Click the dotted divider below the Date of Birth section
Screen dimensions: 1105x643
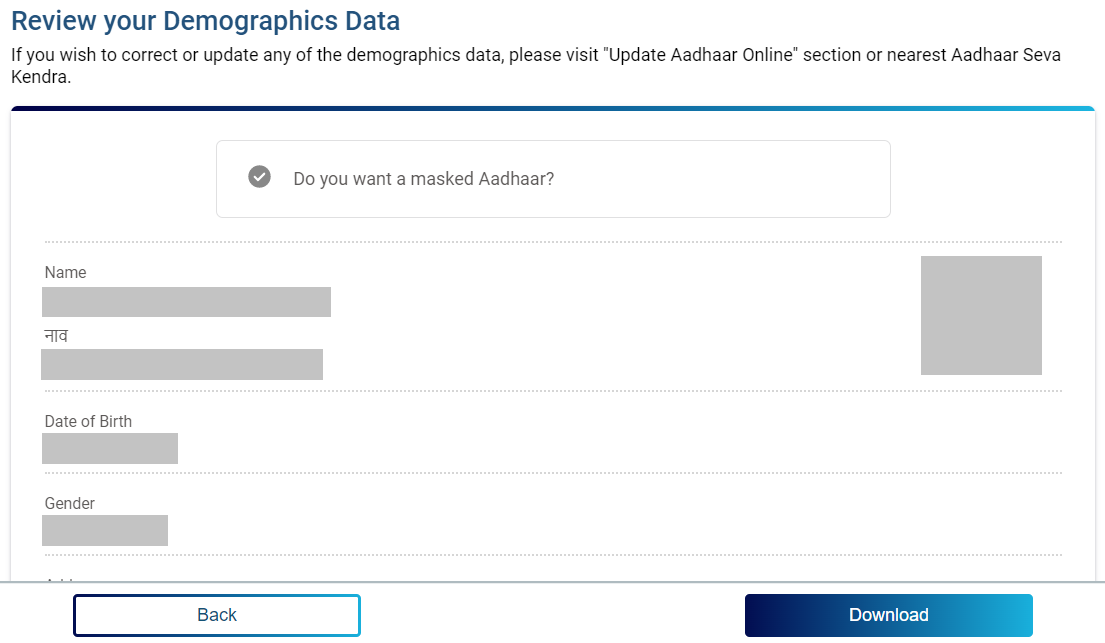[x=552, y=473]
